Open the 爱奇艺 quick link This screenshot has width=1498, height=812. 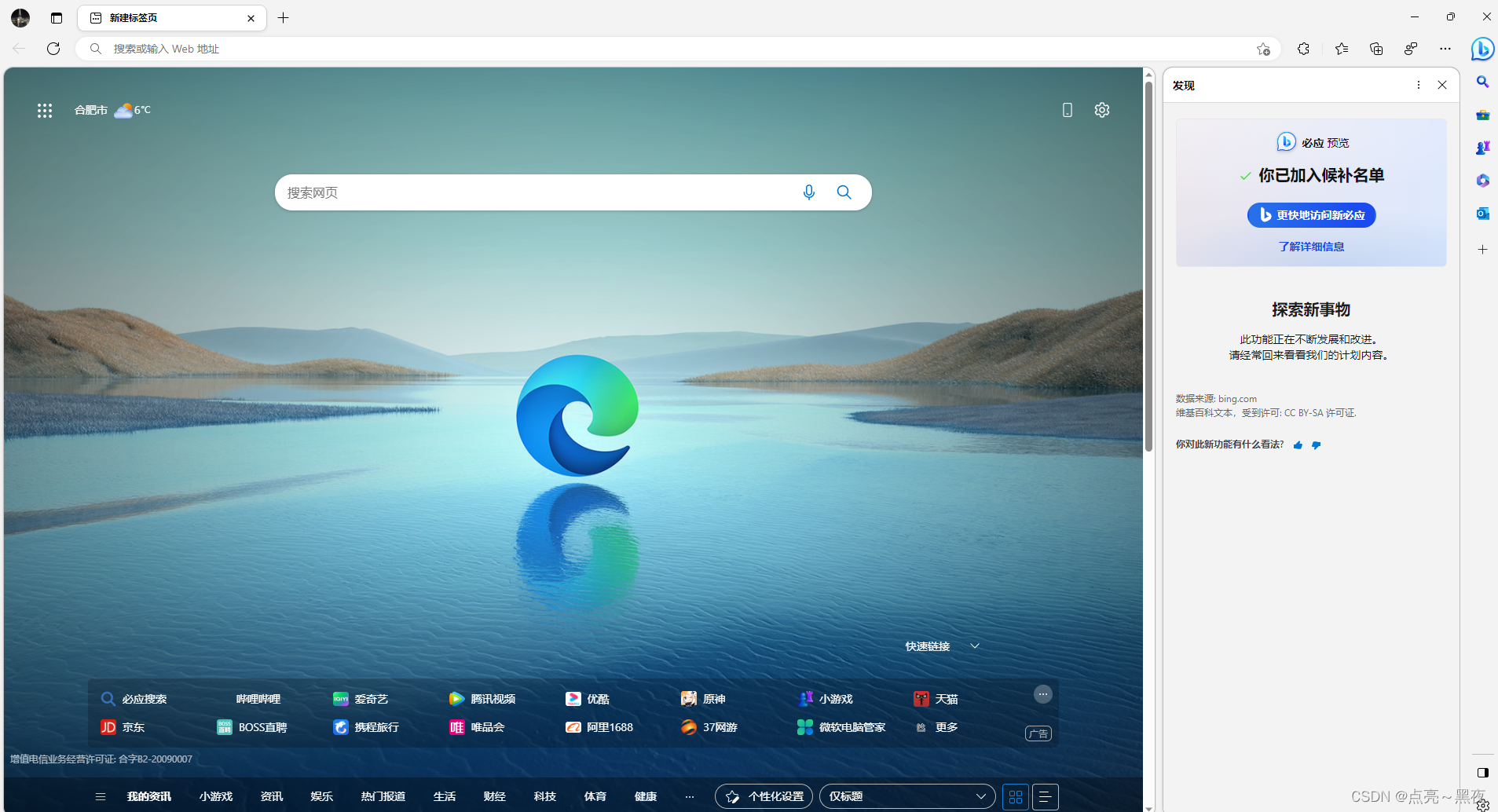pos(361,699)
